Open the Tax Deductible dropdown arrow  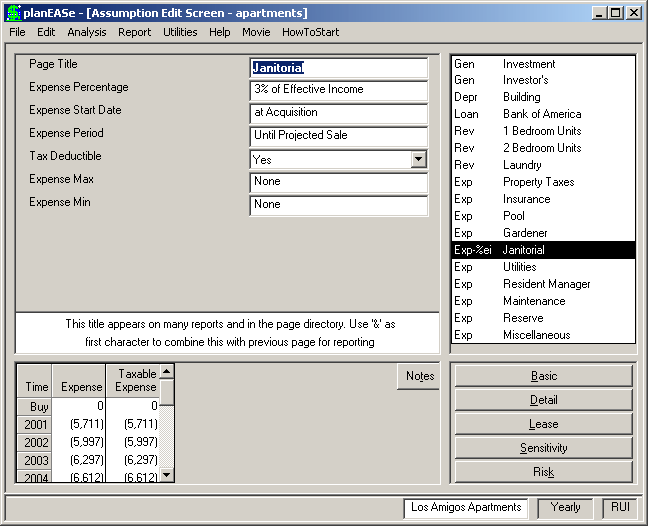(419, 159)
